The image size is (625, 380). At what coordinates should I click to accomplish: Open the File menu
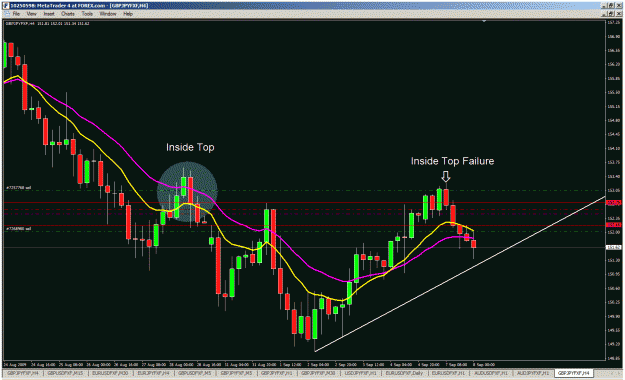pos(16,14)
